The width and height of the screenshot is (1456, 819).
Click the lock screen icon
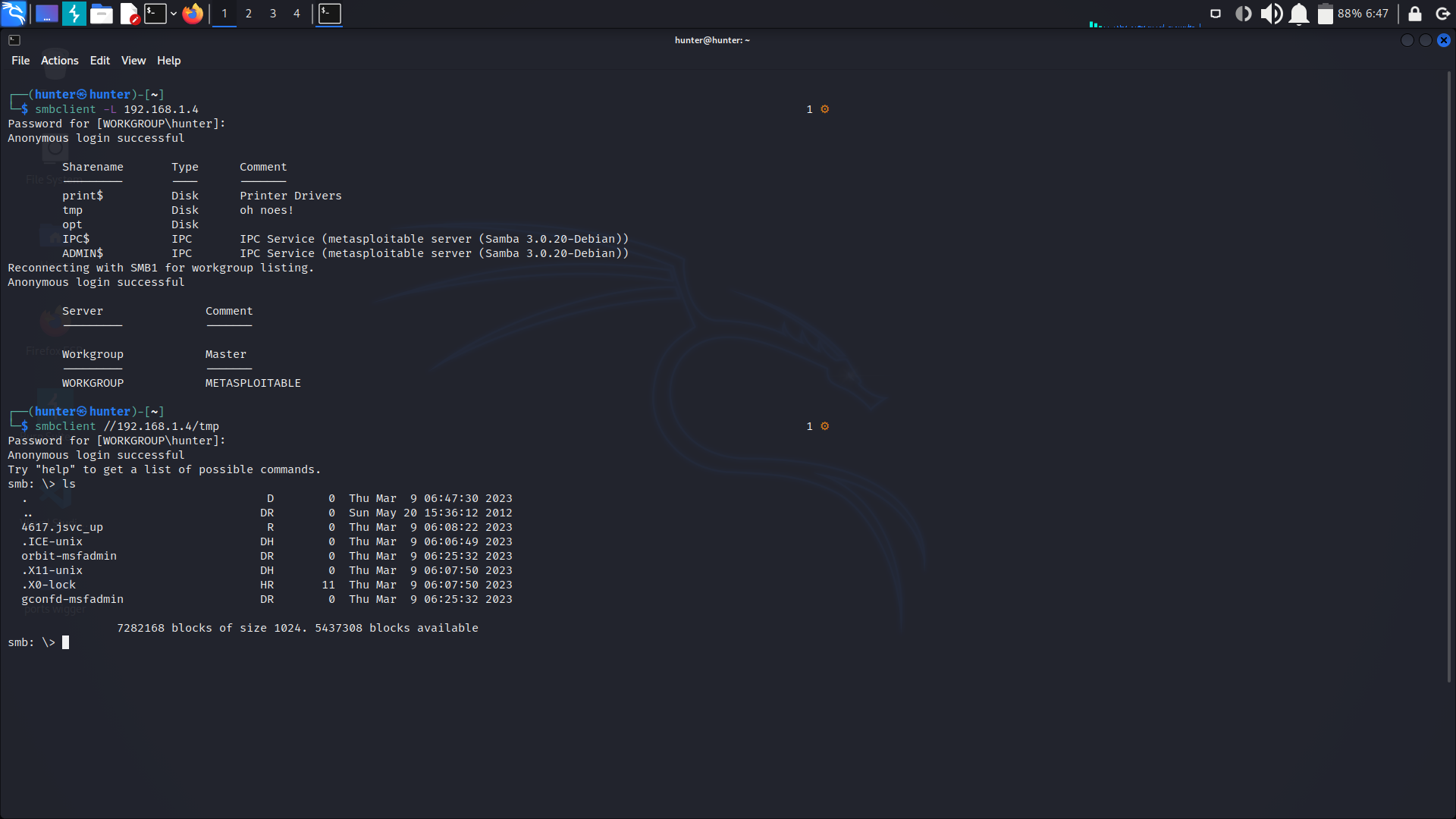click(x=1415, y=13)
